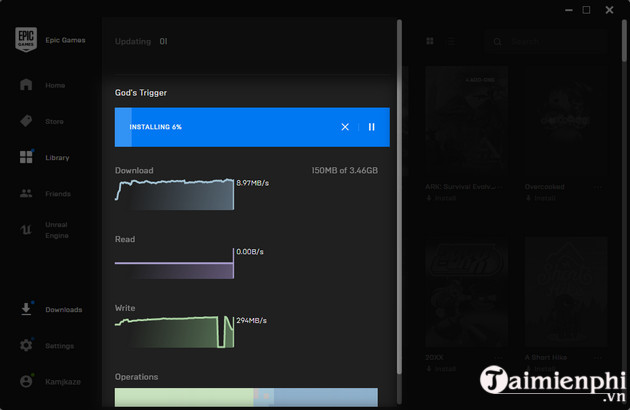Install A Short Hike
The width and height of the screenshot is (630, 410).
coord(540,369)
